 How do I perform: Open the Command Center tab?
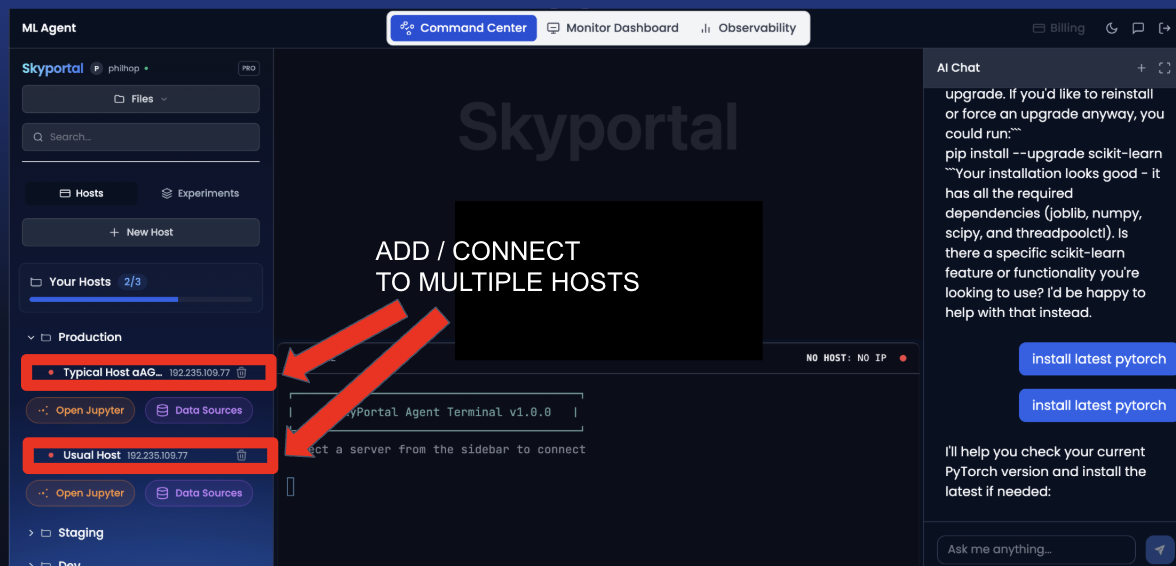(464, 28)
